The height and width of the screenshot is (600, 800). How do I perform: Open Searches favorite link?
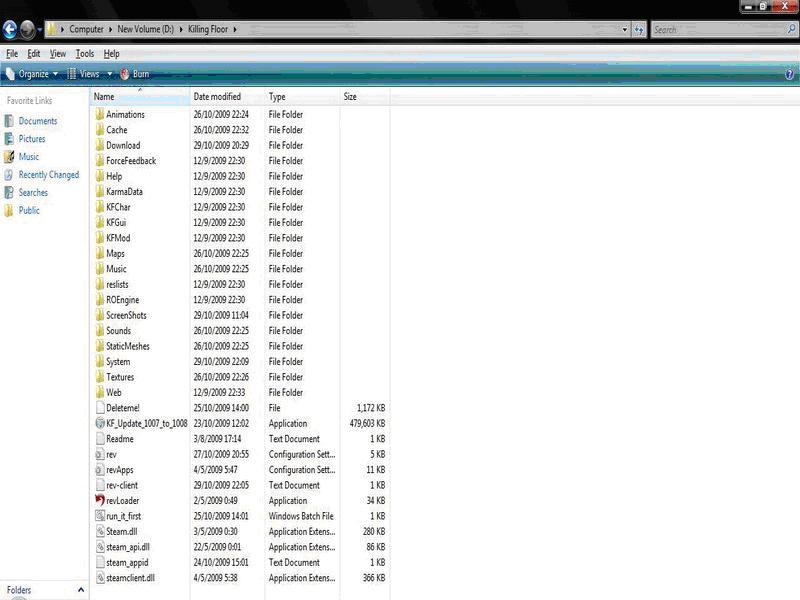pyautogui.click(x=33, y=192)
